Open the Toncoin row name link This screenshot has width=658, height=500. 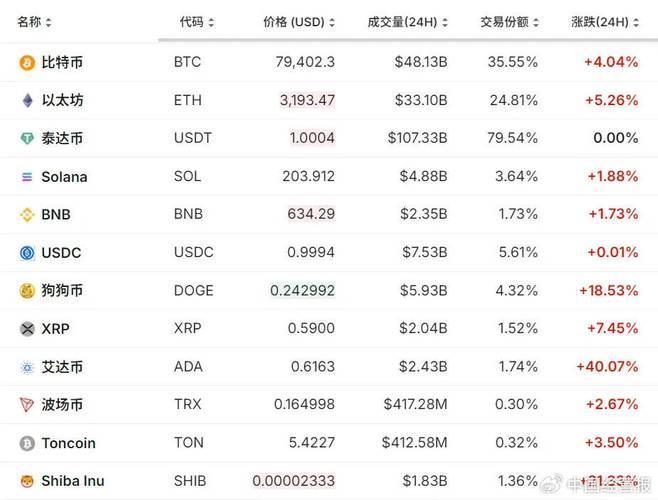pos(68,443)
